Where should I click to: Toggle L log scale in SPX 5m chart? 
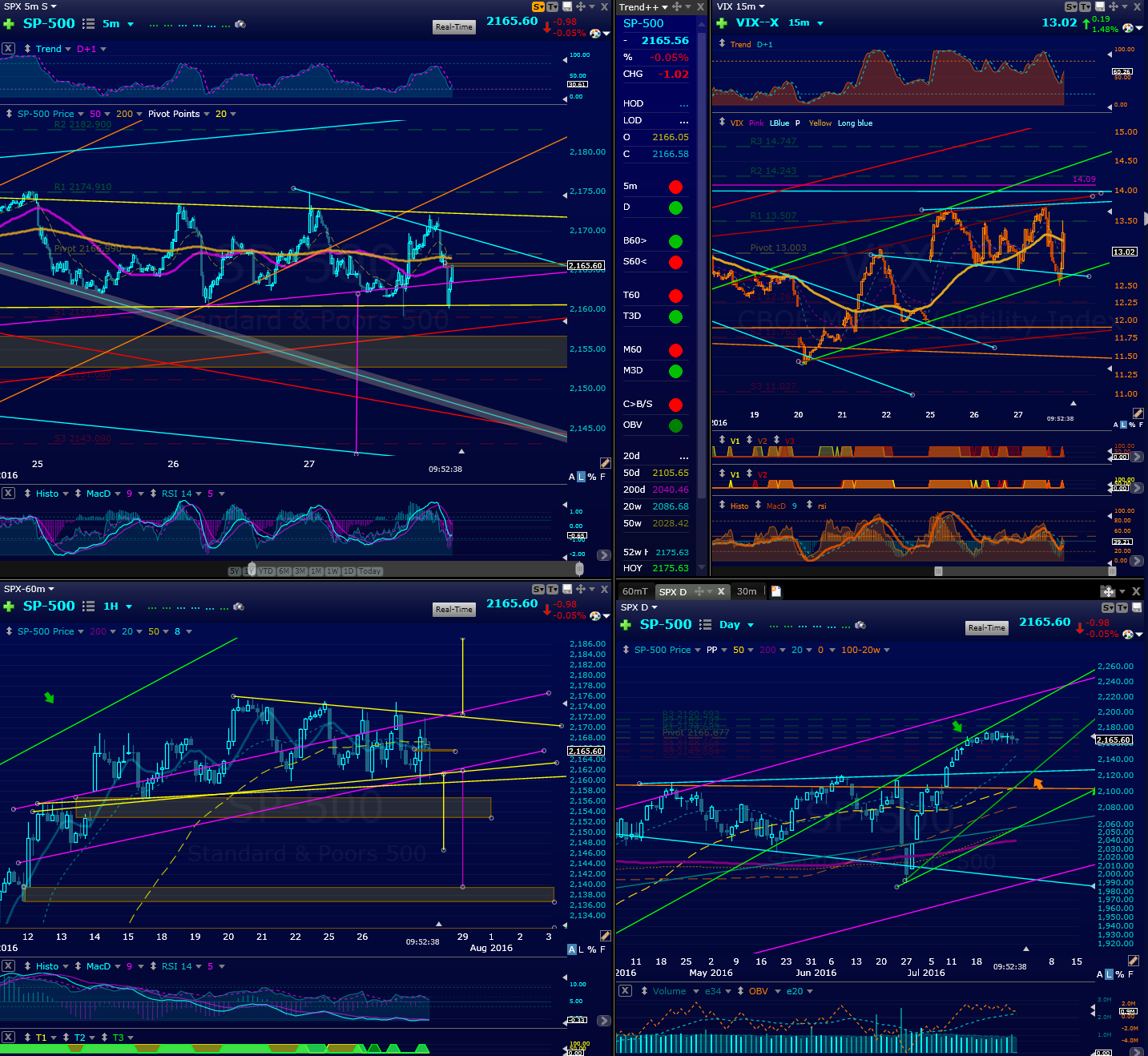[x=582, y=477]
